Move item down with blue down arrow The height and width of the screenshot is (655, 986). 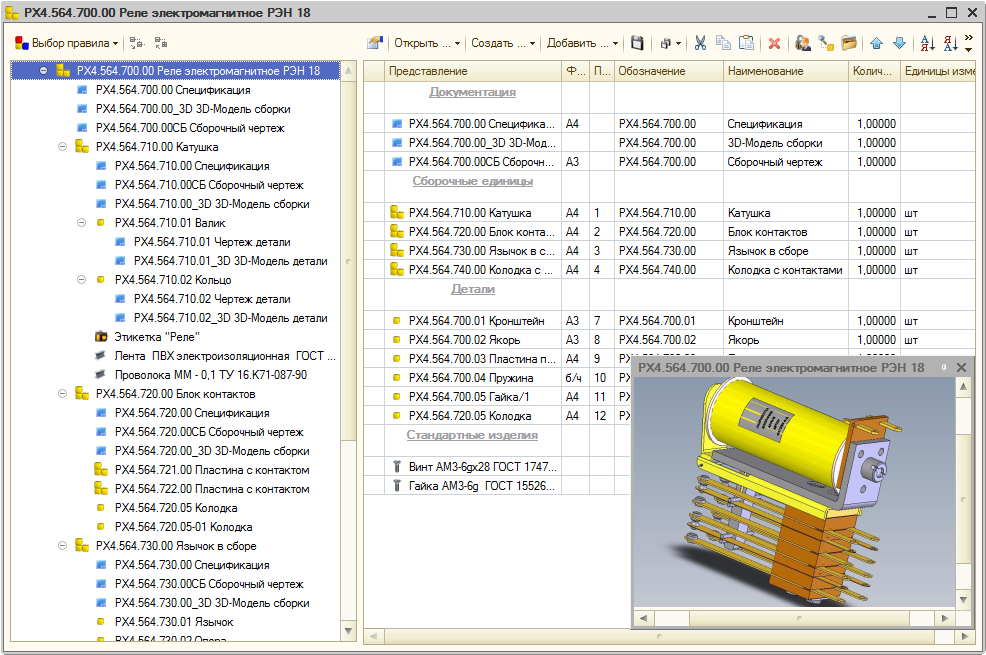(x=899, y=43)
